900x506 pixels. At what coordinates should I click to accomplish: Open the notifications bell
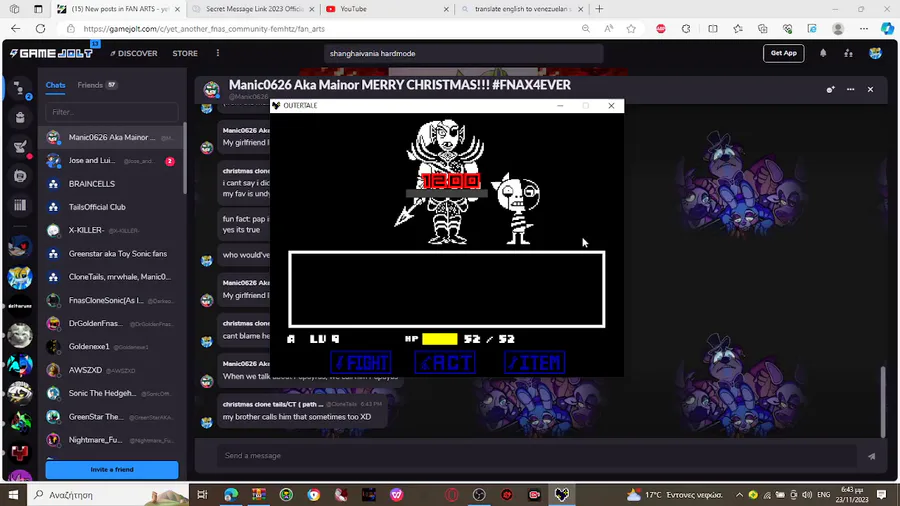coord(823,53)
